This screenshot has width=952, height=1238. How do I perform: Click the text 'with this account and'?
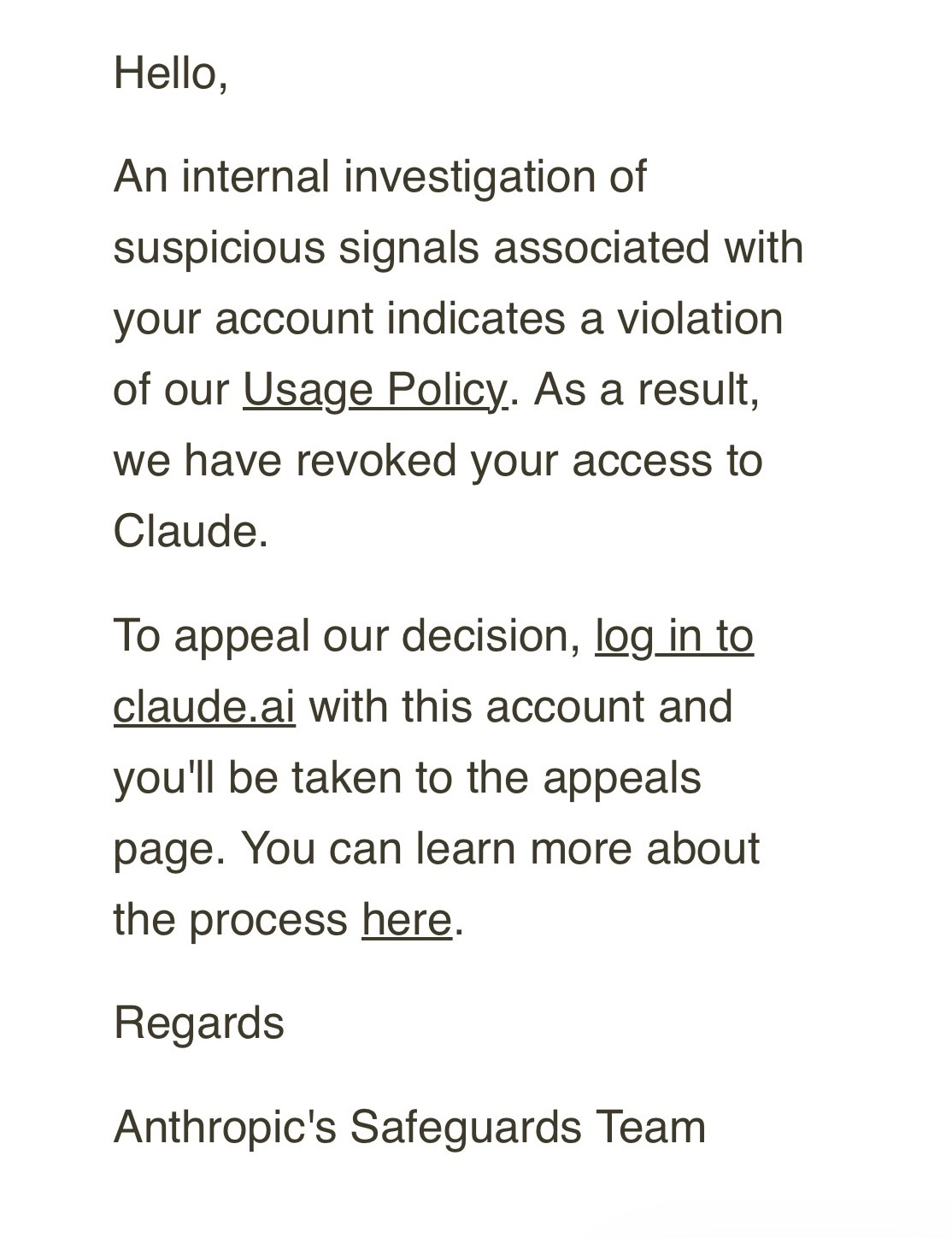520,707
